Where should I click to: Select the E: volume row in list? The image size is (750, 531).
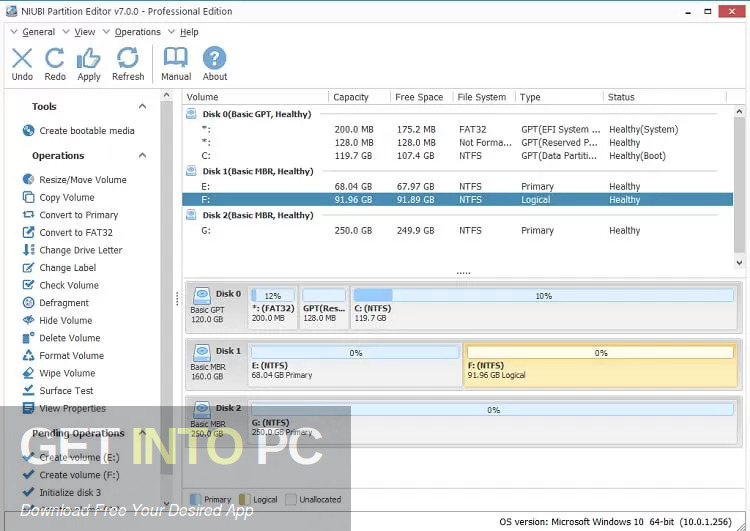click(x=457, y=187)
